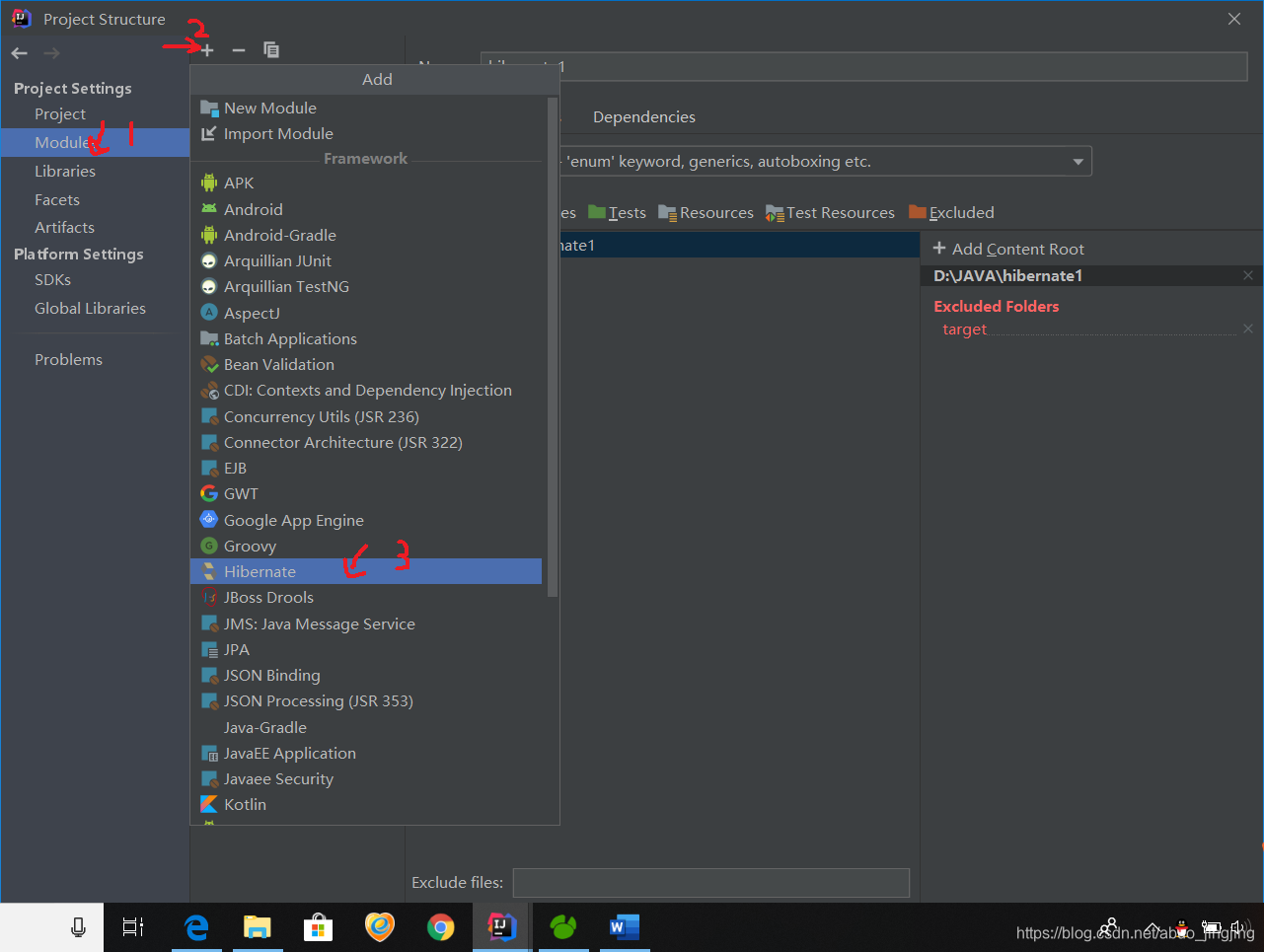
Task: Go forward with the right arrow
Action: (x=52, y=53)
